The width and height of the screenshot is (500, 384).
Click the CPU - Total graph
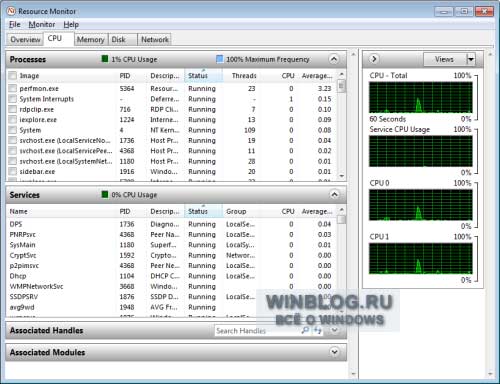(421, 97)
